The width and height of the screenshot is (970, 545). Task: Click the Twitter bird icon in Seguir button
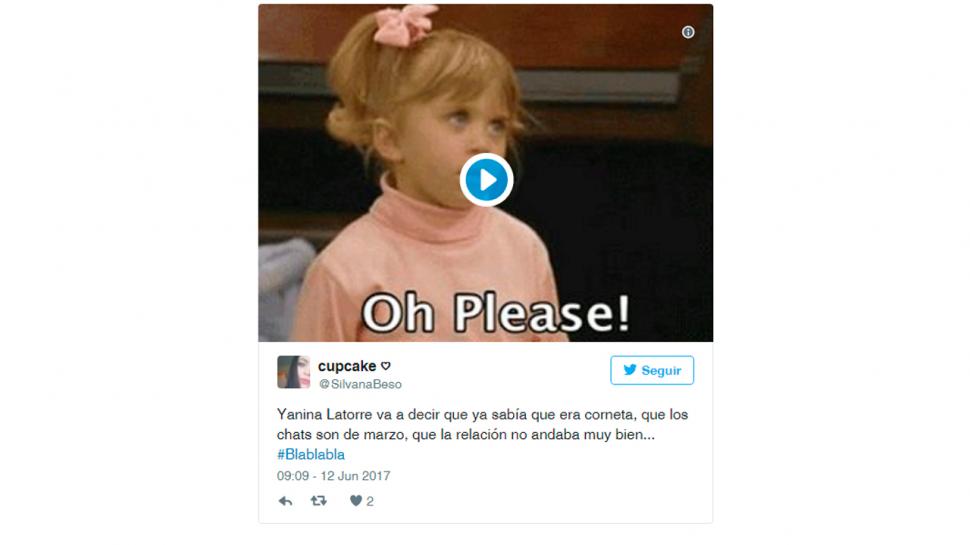coord(630,370)
